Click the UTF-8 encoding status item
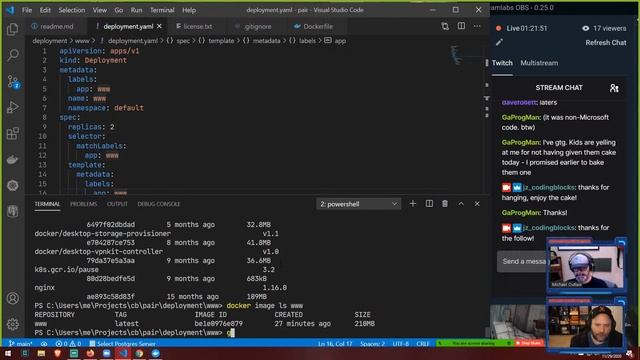 point(401,344)
